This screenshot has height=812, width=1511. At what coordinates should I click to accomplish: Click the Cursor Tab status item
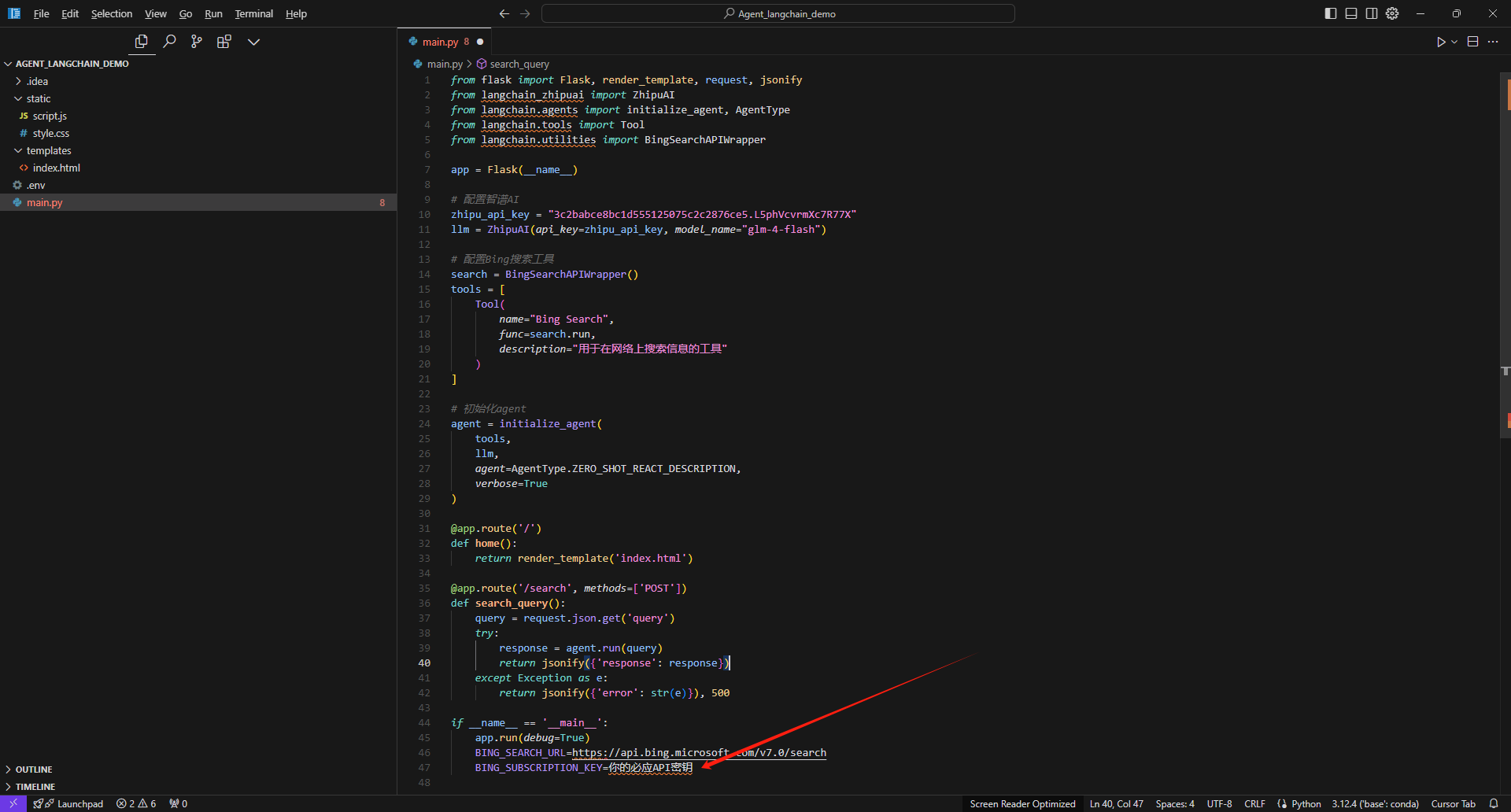1453,803
